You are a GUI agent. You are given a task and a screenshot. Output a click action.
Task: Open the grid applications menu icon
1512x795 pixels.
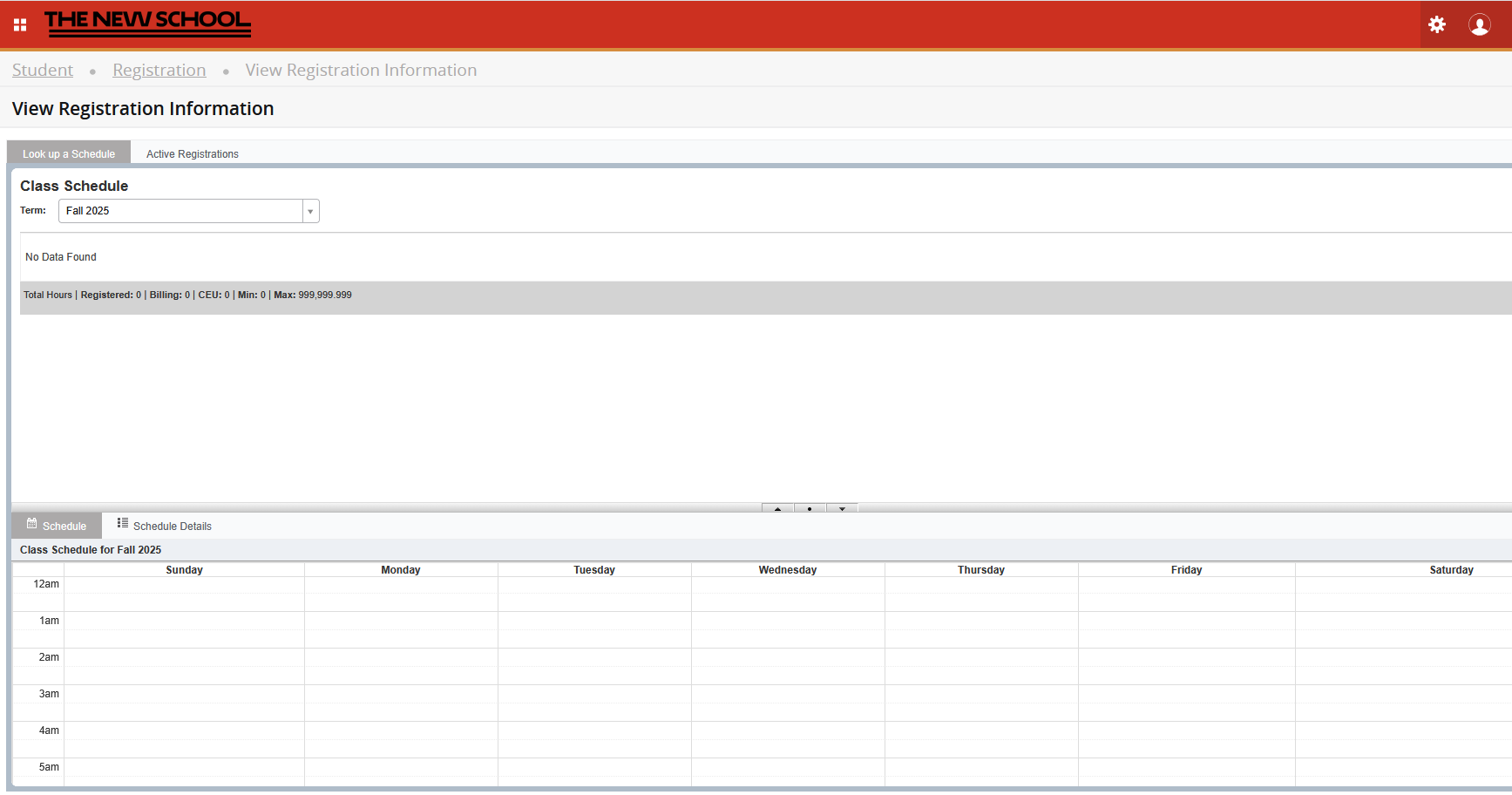(20, 24)
